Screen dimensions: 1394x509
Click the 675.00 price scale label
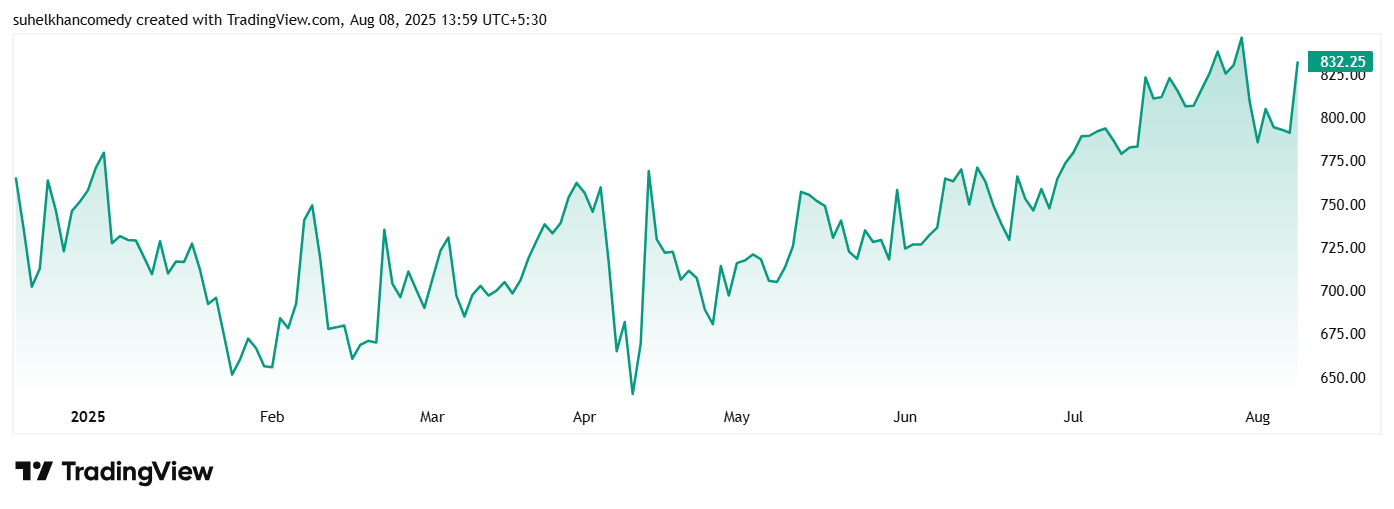1342,334
